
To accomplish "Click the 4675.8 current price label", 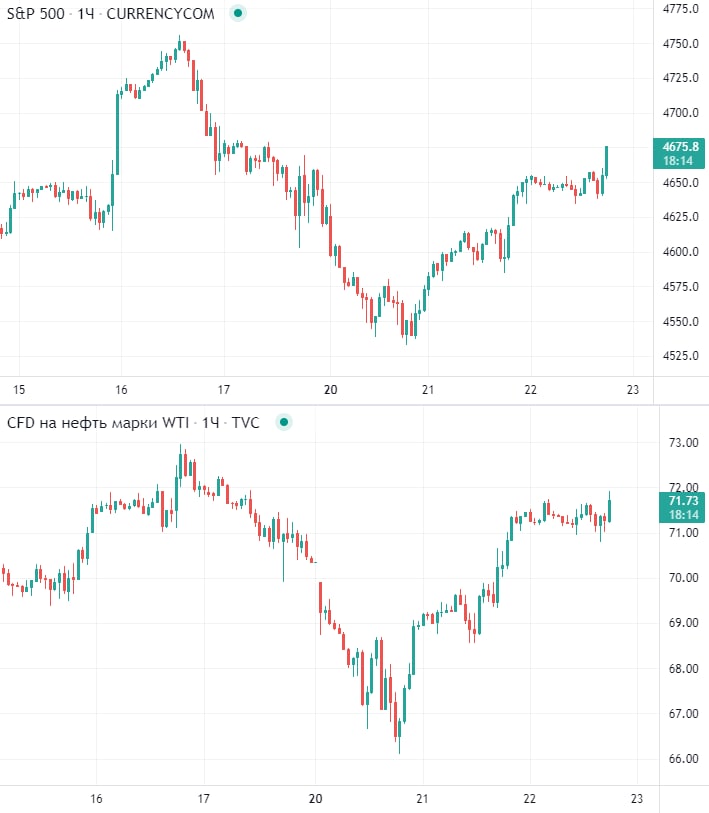I will [x=680, y=146].
